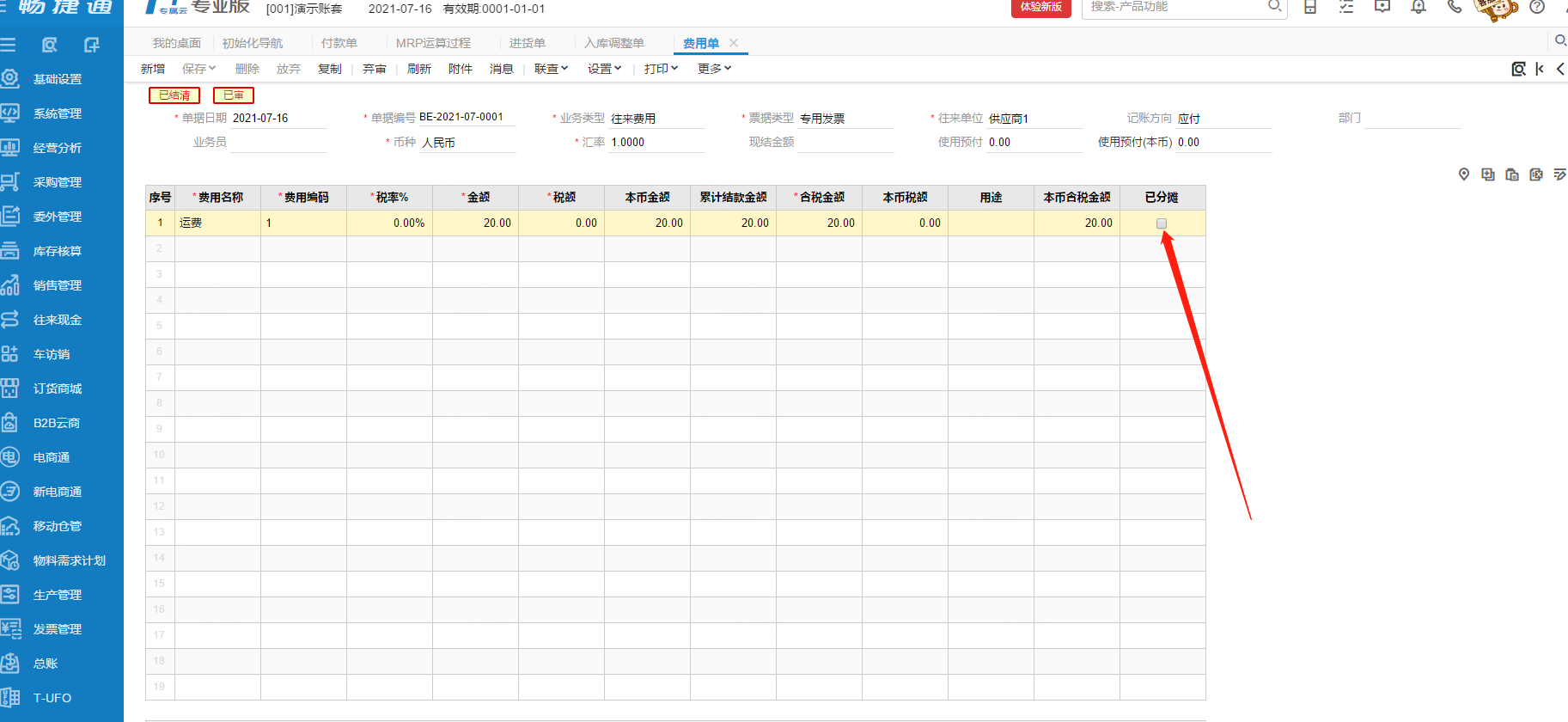Collapse the sidebar with hamburger menu icon
Image resolution: width=1568 pixels, height=722 pixels.
(9, 45)
